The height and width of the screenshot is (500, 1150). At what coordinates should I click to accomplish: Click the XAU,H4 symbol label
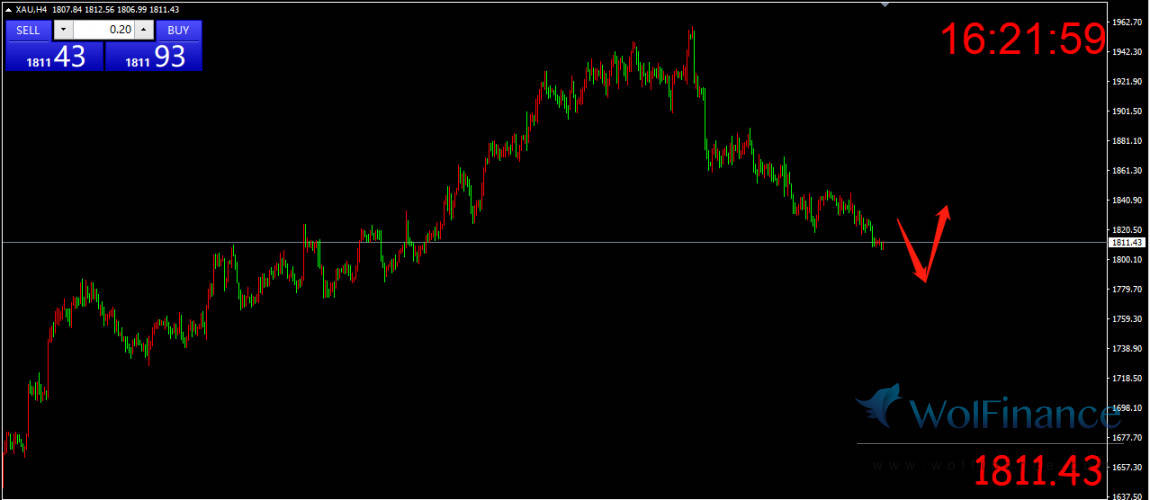pyautogui.click(x=30, y=10)
